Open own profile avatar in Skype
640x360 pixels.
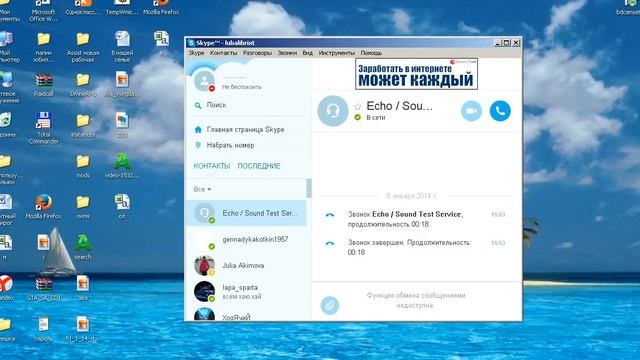point(204,80)
